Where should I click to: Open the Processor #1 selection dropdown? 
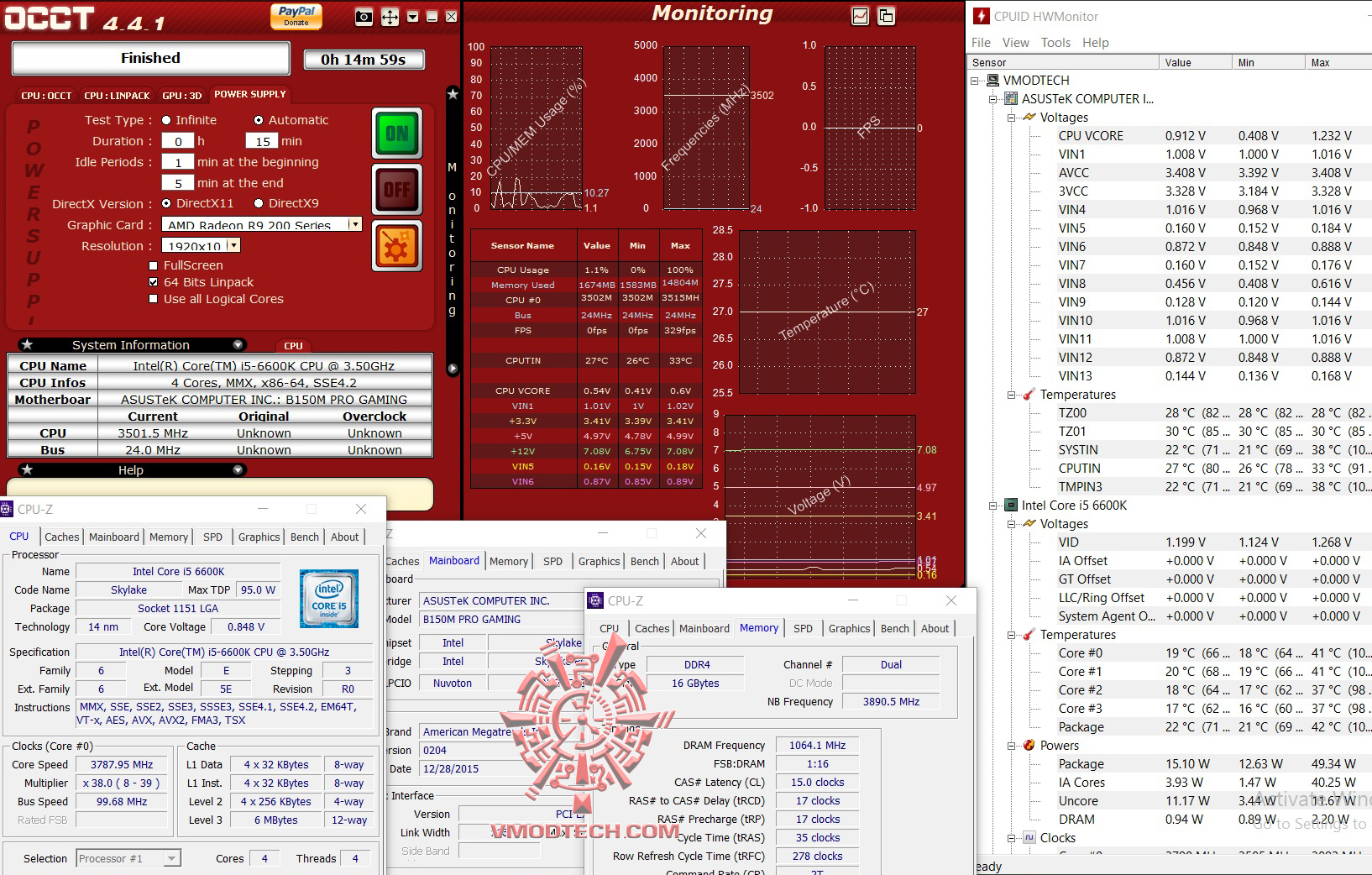point(128,858)
